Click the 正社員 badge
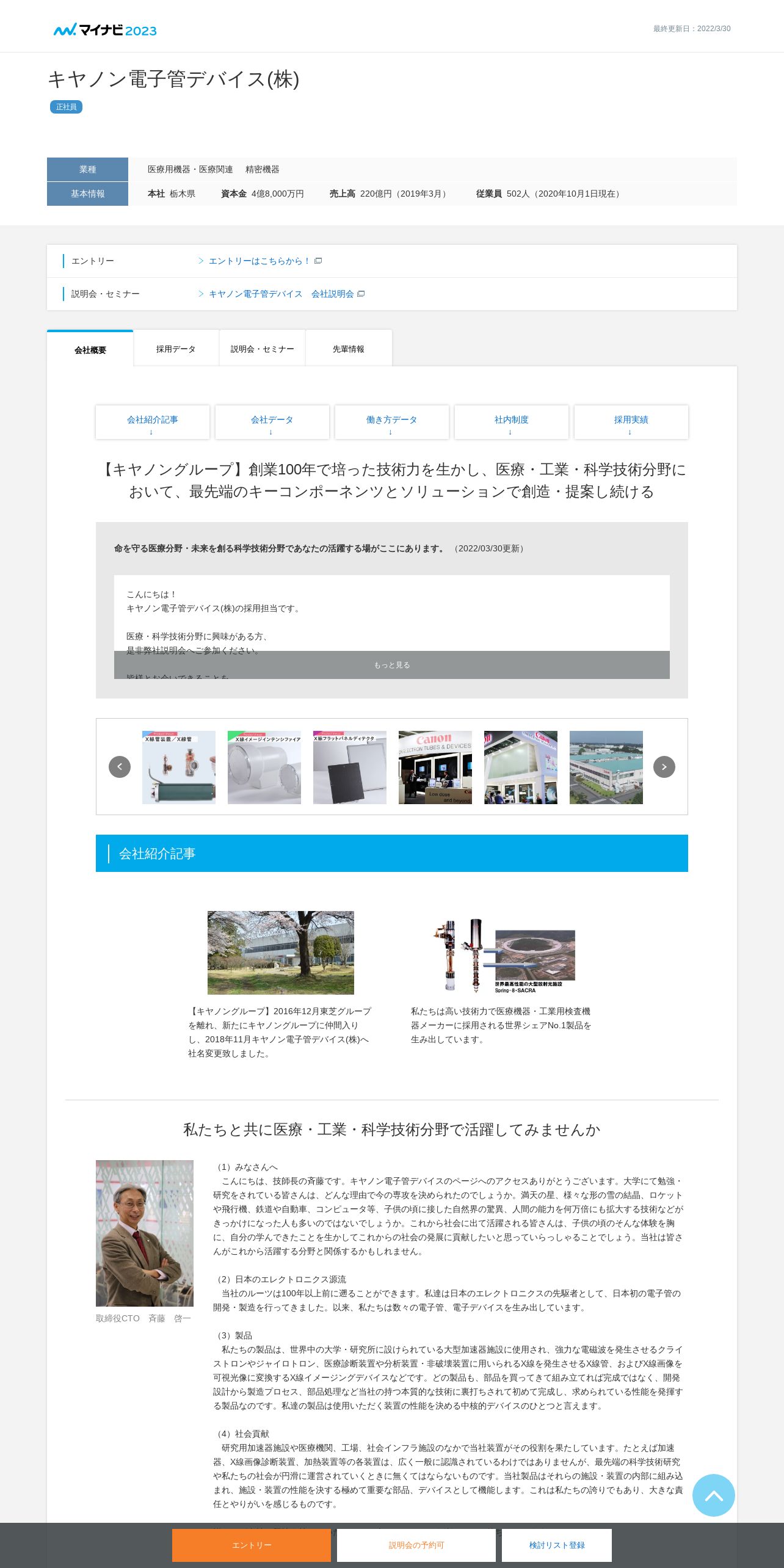The width and height of the screenshot is (784, 1568). point(66,107)
